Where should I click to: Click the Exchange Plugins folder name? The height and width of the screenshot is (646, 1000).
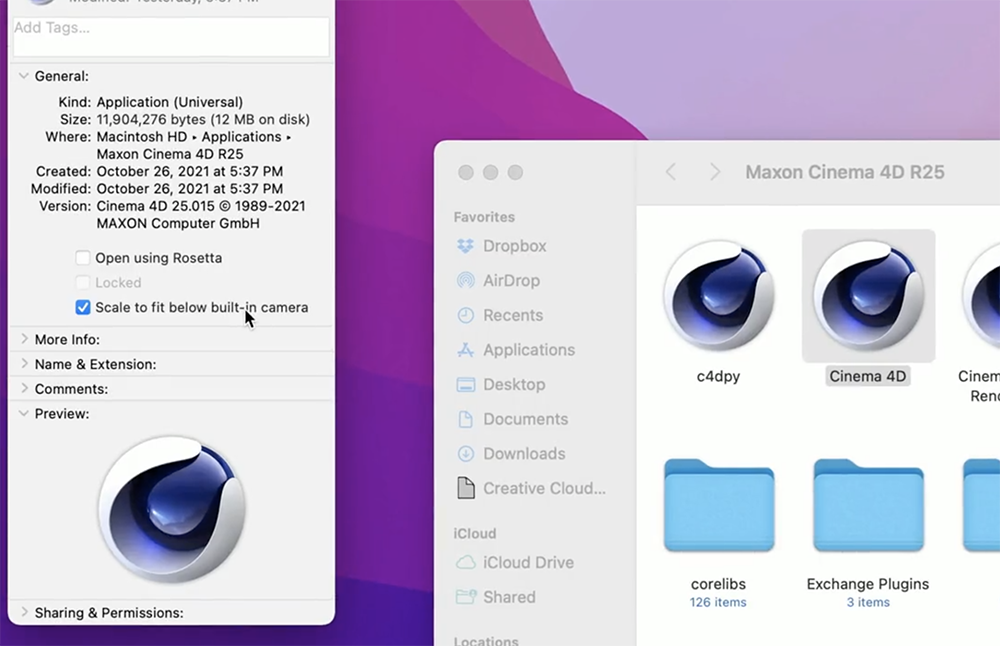(x=868, y=584)
